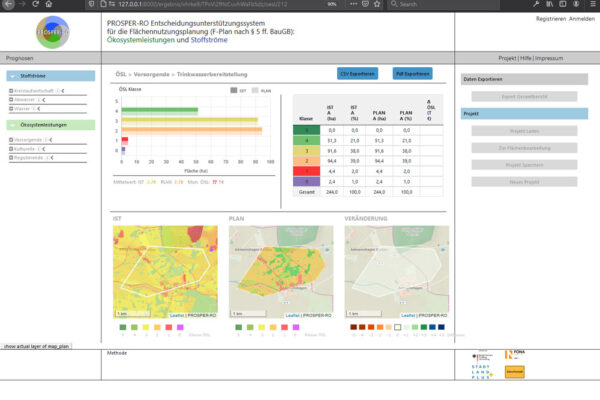600x400 pixels.
Task: Go back with the browser back arrow
Action: click(9, 4)
